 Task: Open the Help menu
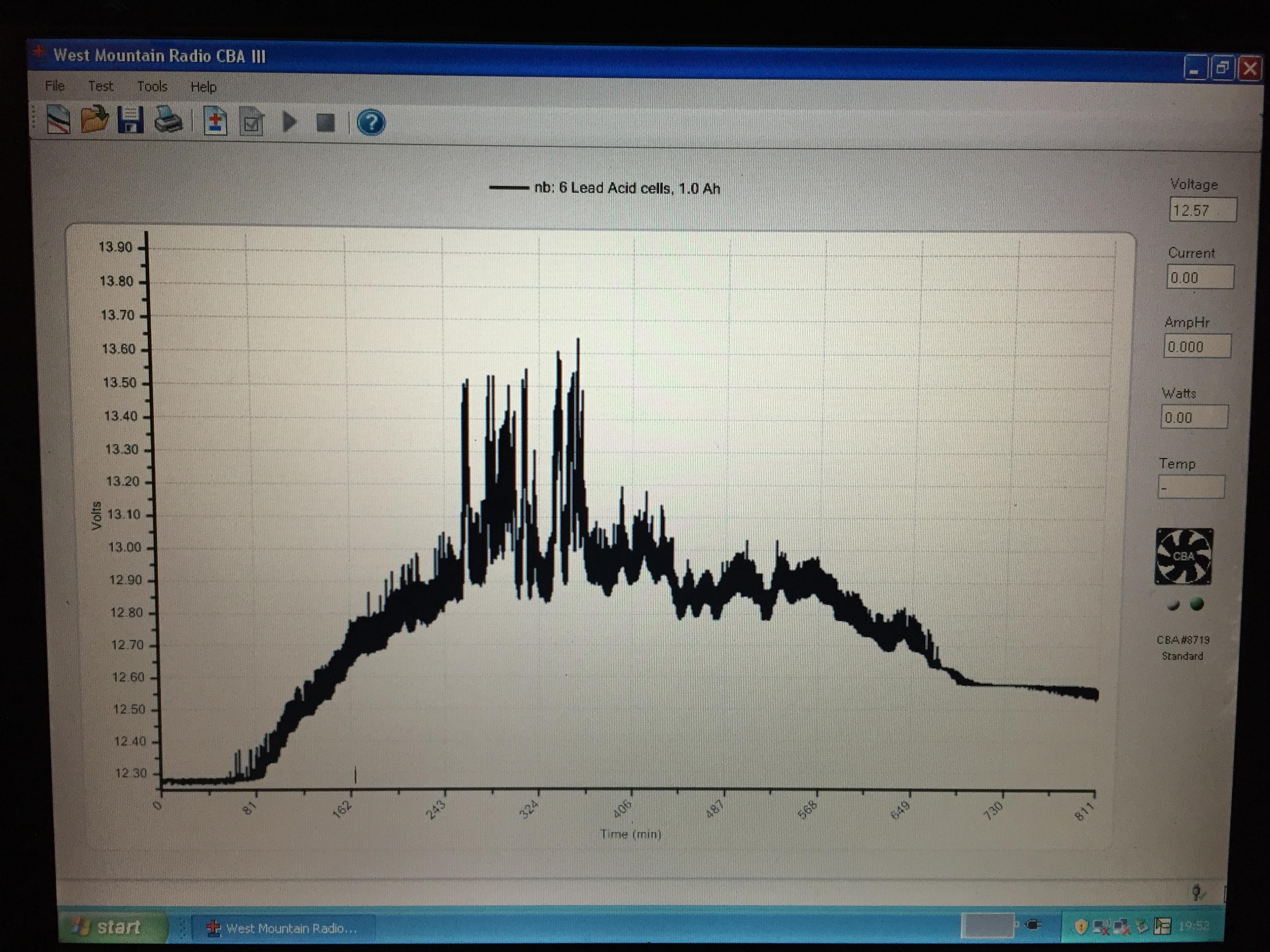203,87
